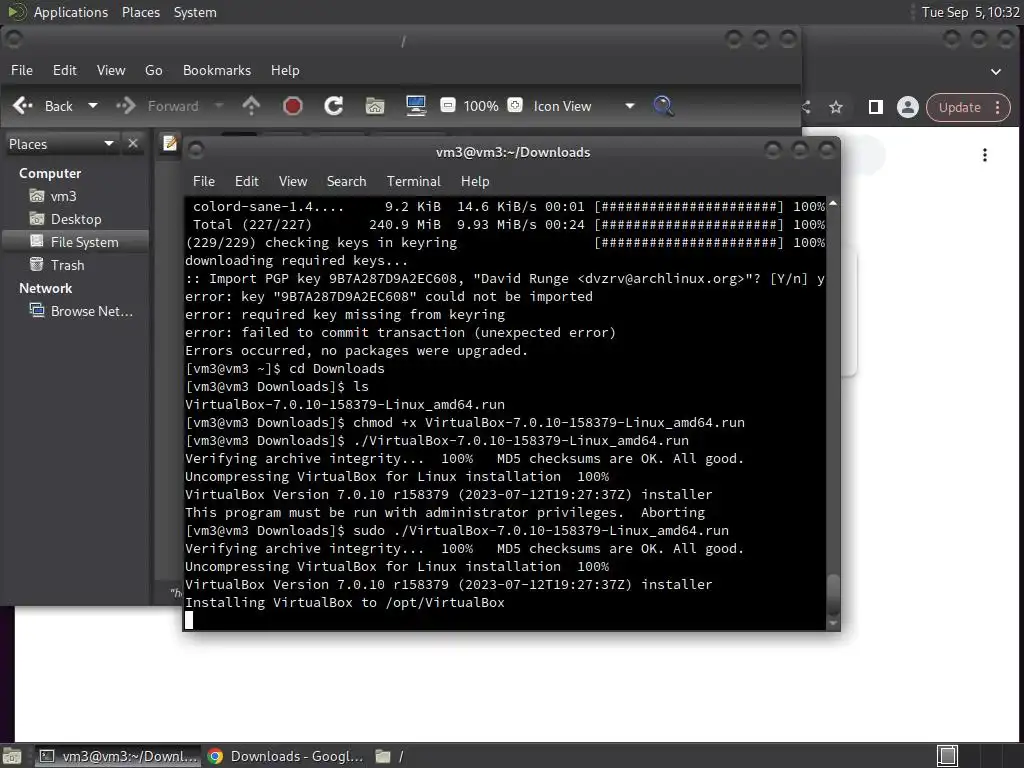The height and width of the screenshot is (768, 1024).
Task: Click the red Stop loading icon
Action: tap(293, 106)
